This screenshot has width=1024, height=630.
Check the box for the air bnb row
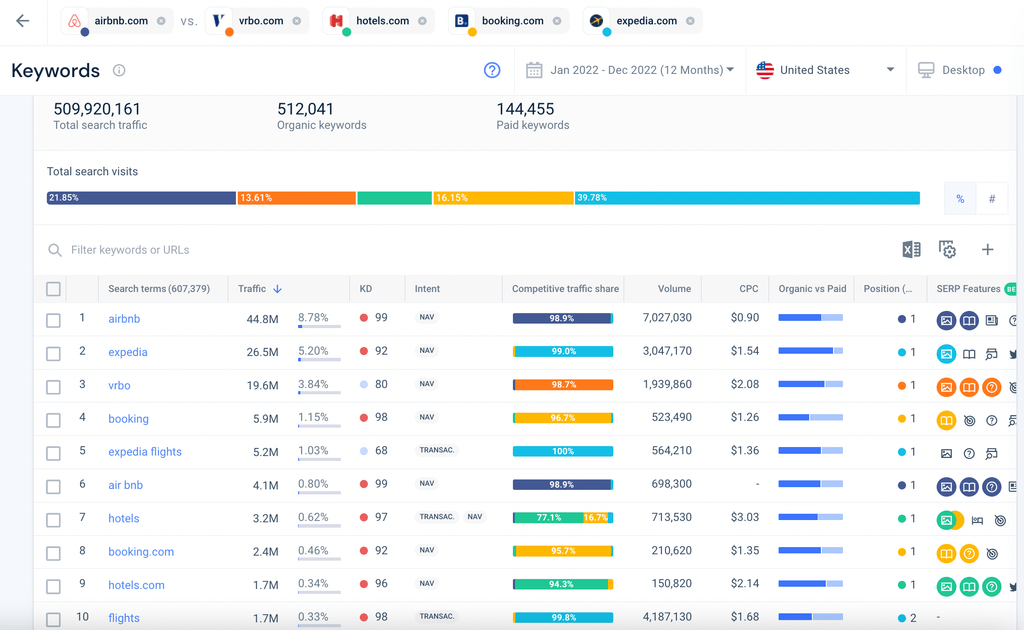tap(54, 486)
